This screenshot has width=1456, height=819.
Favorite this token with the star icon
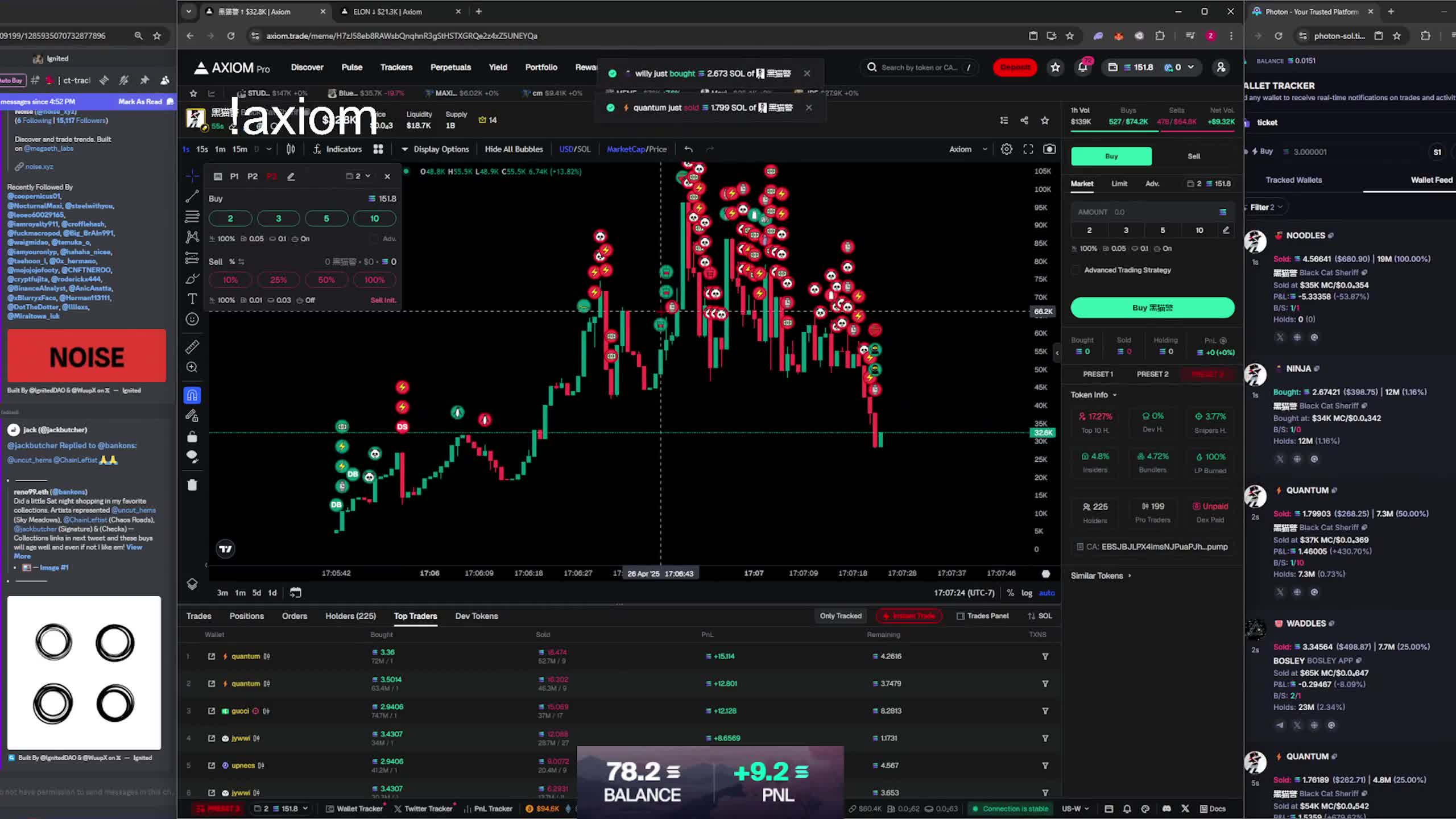point(1045,120)
